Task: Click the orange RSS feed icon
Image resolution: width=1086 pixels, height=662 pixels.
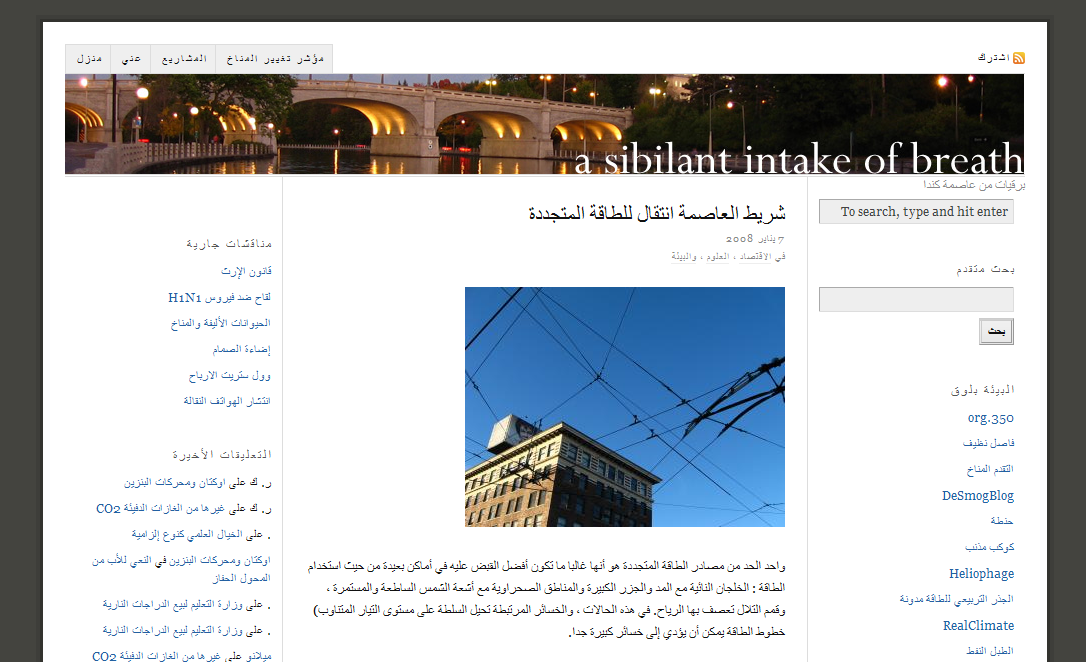Action: 1018,58
